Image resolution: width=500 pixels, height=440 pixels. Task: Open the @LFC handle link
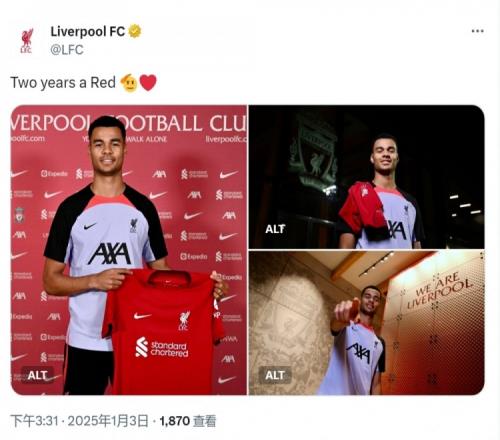[67, 50]
